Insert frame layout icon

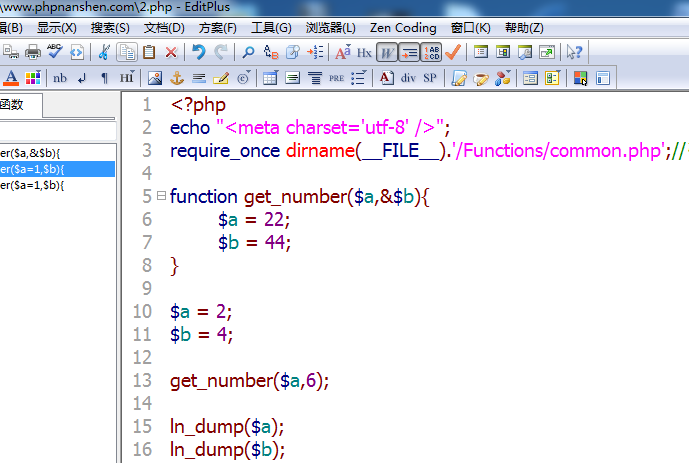pyautogui.click(x=603, y=78)
